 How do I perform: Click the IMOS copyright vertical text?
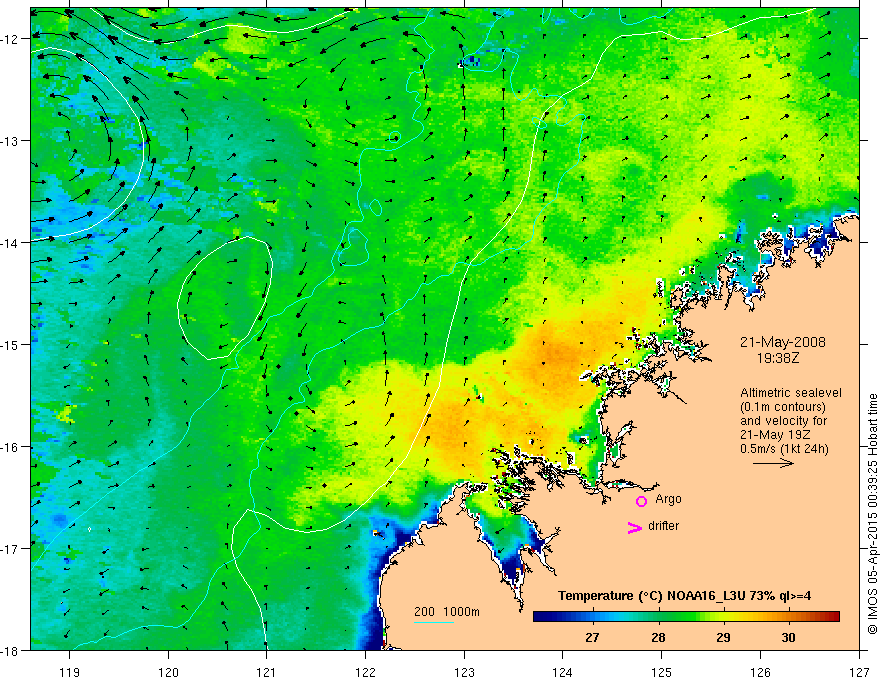click(x=872, y=514)
